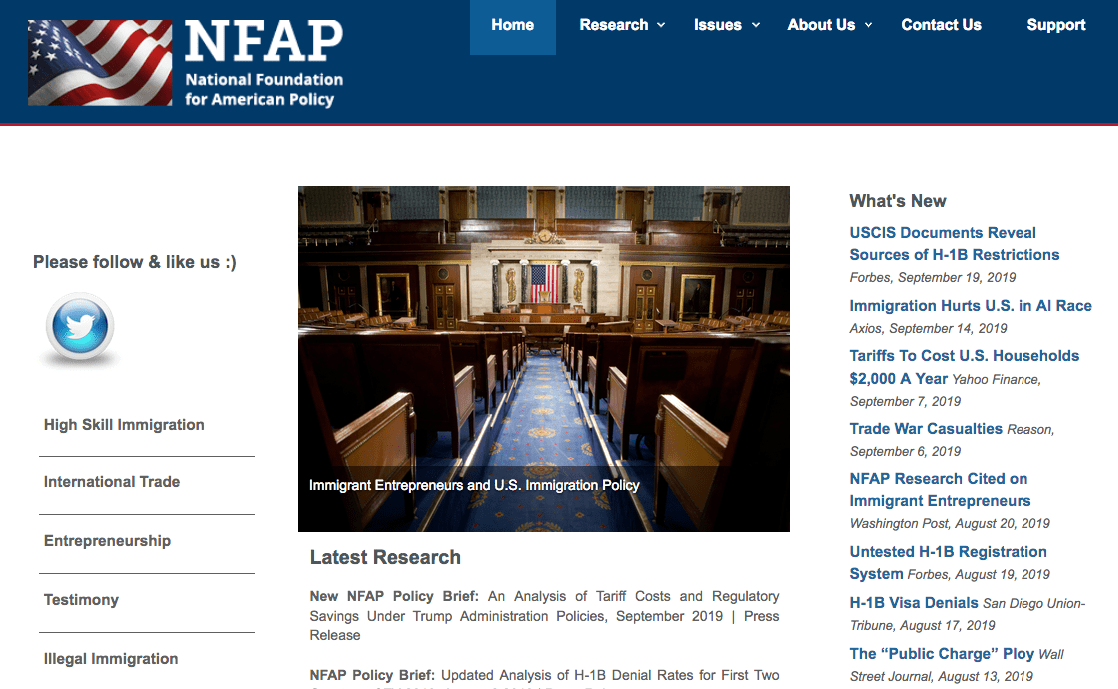Open NFAP Research Cited on Immigrant Entrepreneurs
Screen dimensions: 1118x689
click(940, 489)
